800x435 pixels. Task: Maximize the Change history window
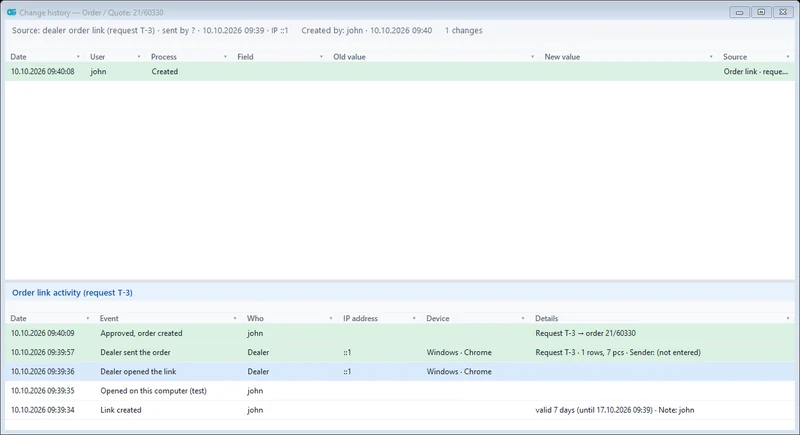tap(761, 12)
